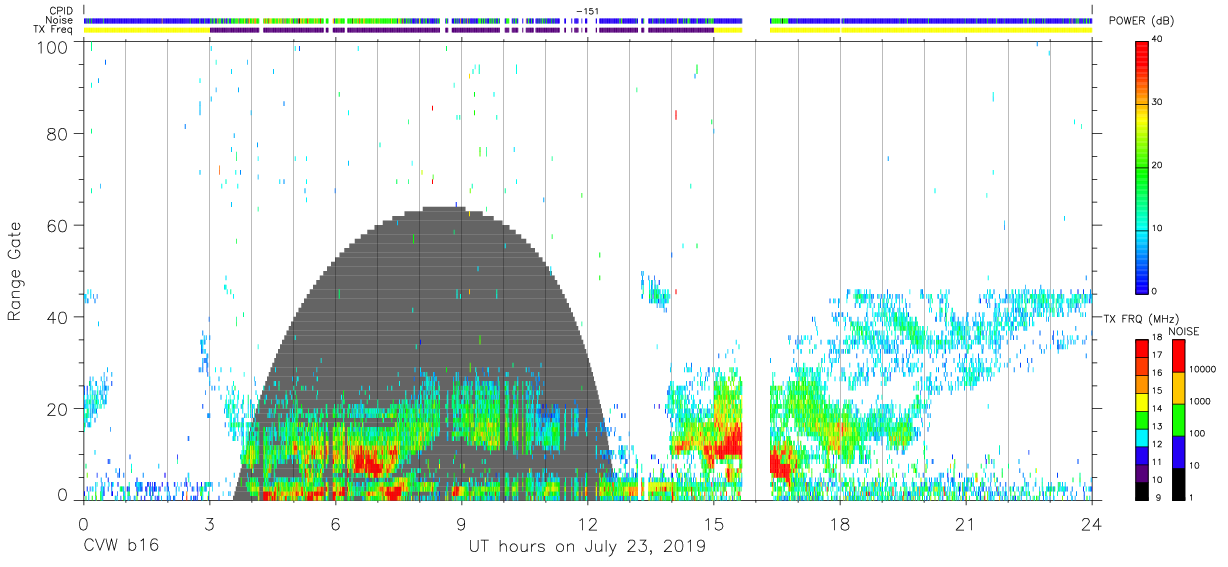1228x567 pixels.
Task: Click the 1 label on NOISE legend
Action: [x=1192, y=497]
